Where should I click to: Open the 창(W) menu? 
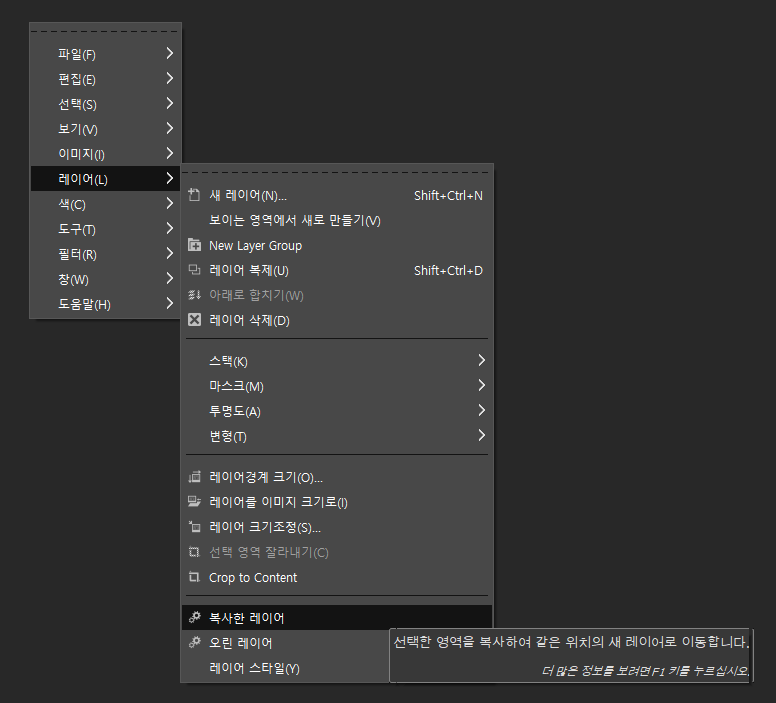coord(105,279)
